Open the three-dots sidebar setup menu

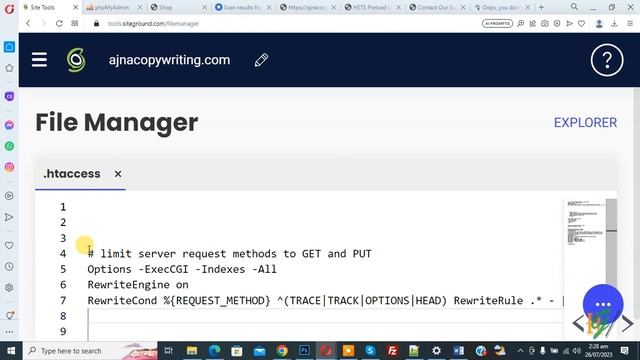coord(9,332)
